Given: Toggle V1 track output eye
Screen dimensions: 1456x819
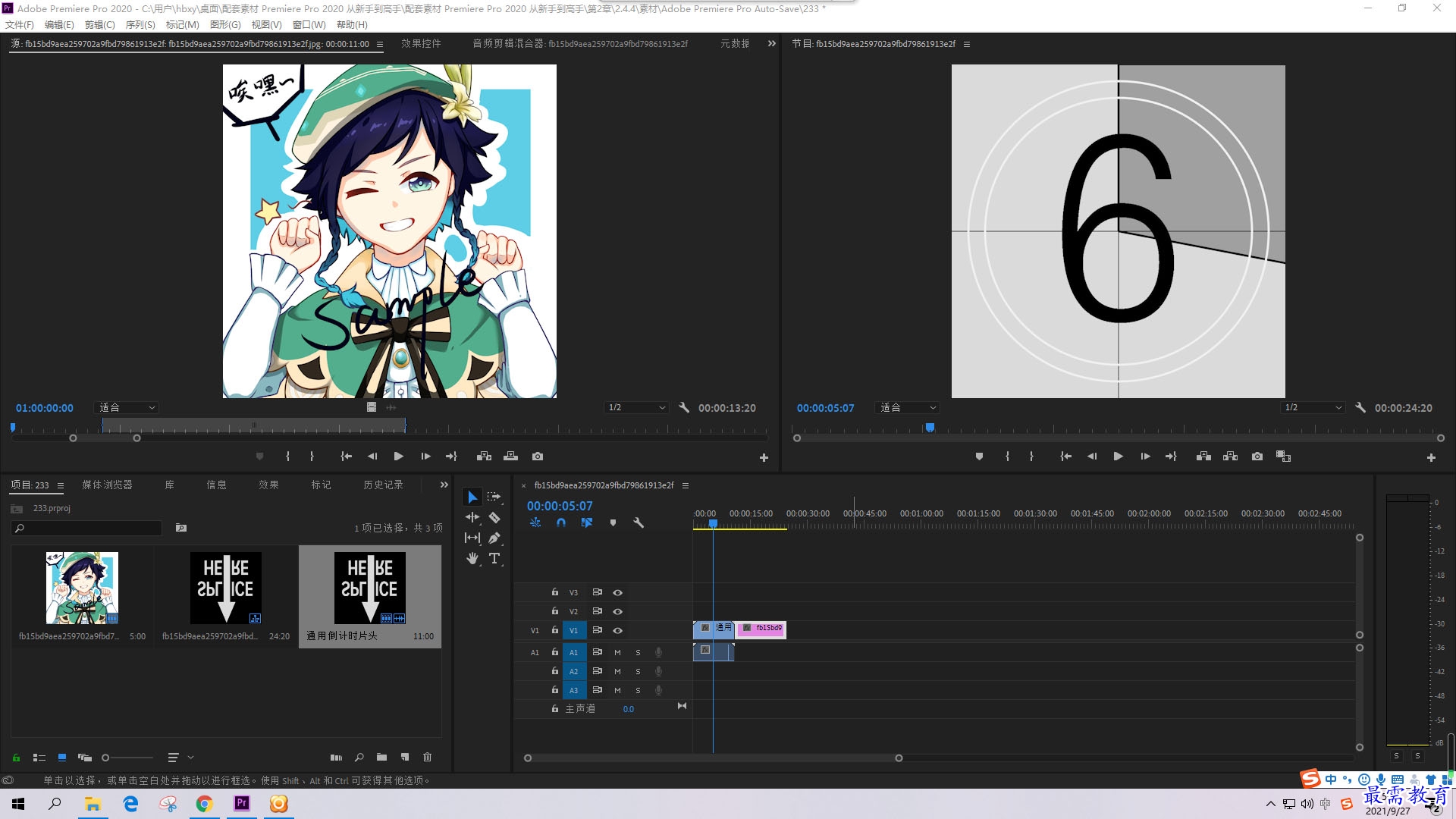Looking at the screenshot, I should coord(617,630).
